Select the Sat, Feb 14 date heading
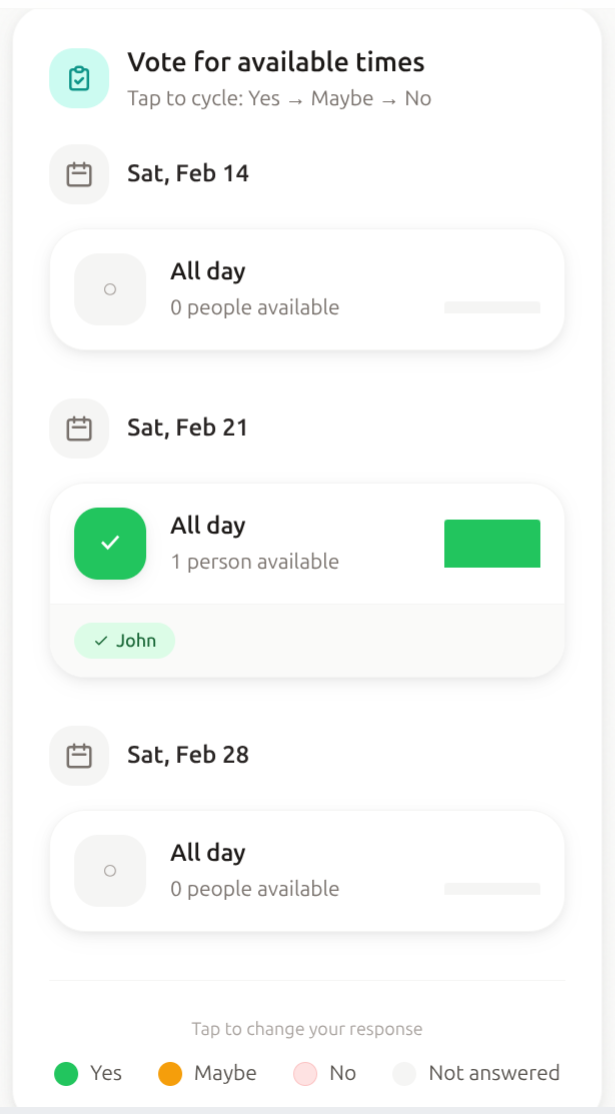615x1114 pixels. point(188,174)
